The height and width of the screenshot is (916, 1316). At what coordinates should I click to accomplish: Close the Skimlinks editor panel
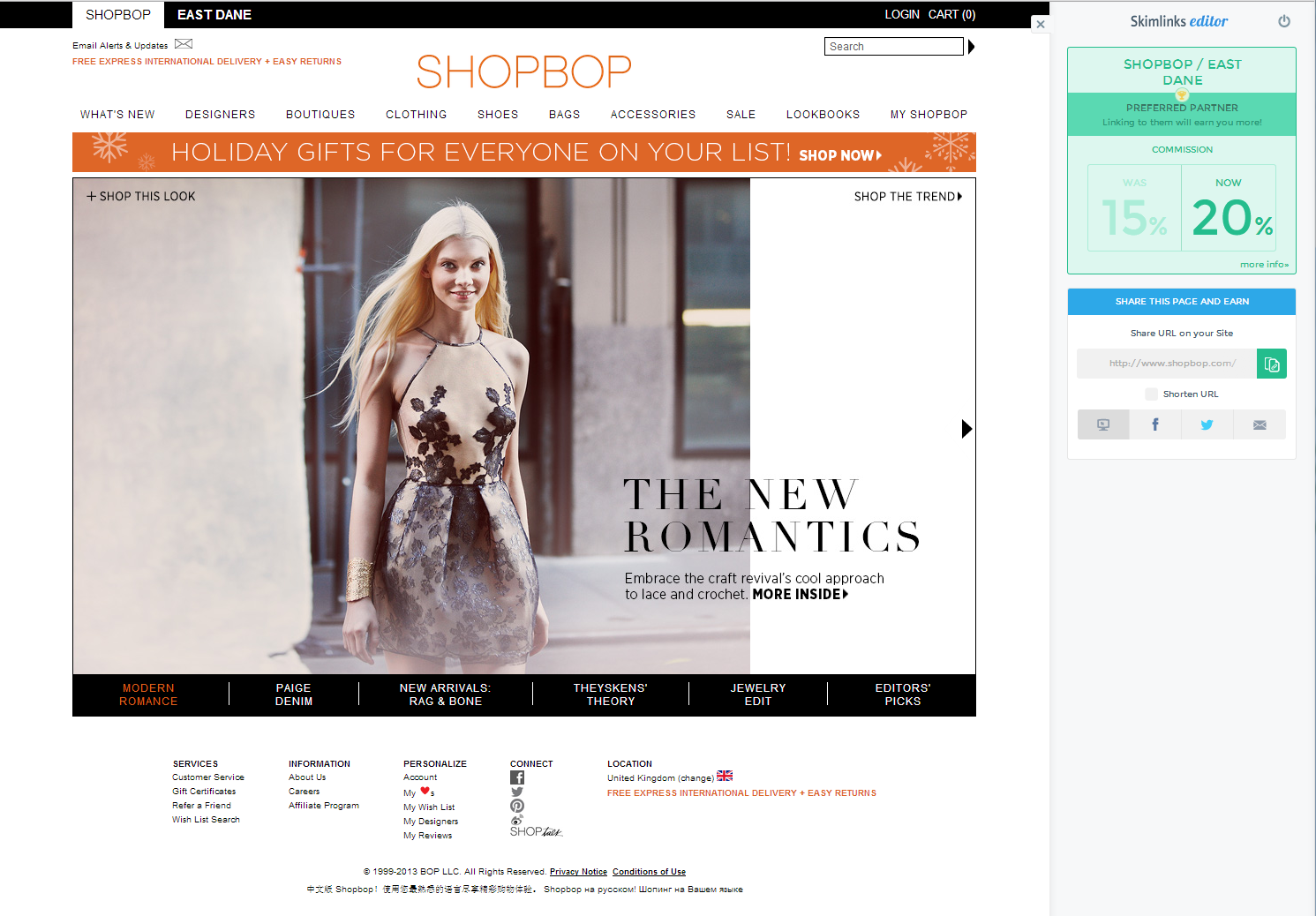coord(1041,24)
